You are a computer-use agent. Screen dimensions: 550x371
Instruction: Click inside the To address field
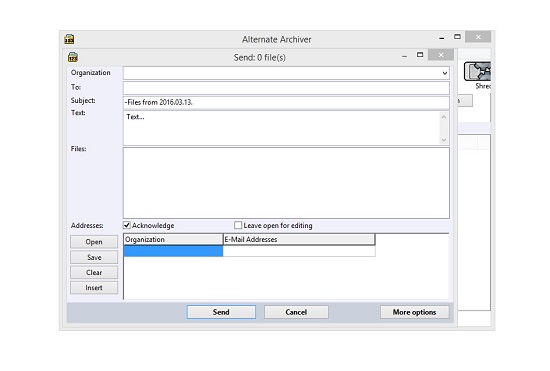tap(286, 88)
